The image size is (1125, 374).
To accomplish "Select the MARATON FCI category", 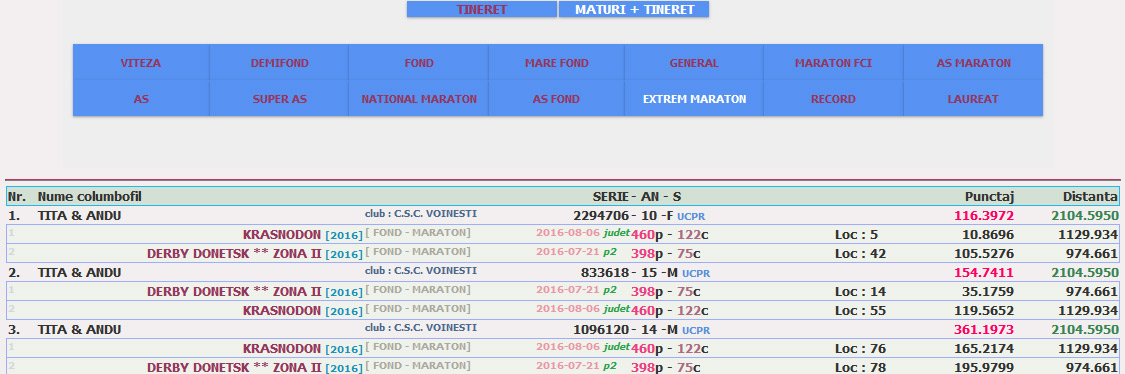I will [833, 63].
